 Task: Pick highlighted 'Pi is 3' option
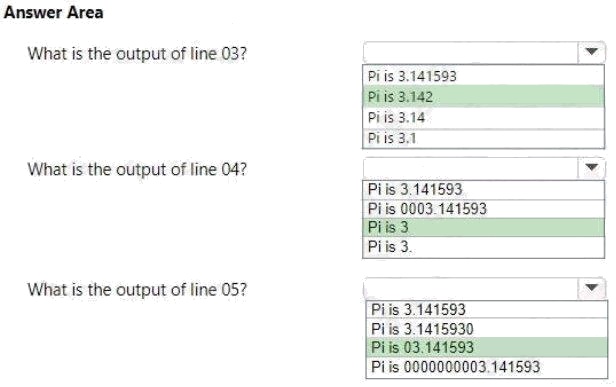coord(483,227)
